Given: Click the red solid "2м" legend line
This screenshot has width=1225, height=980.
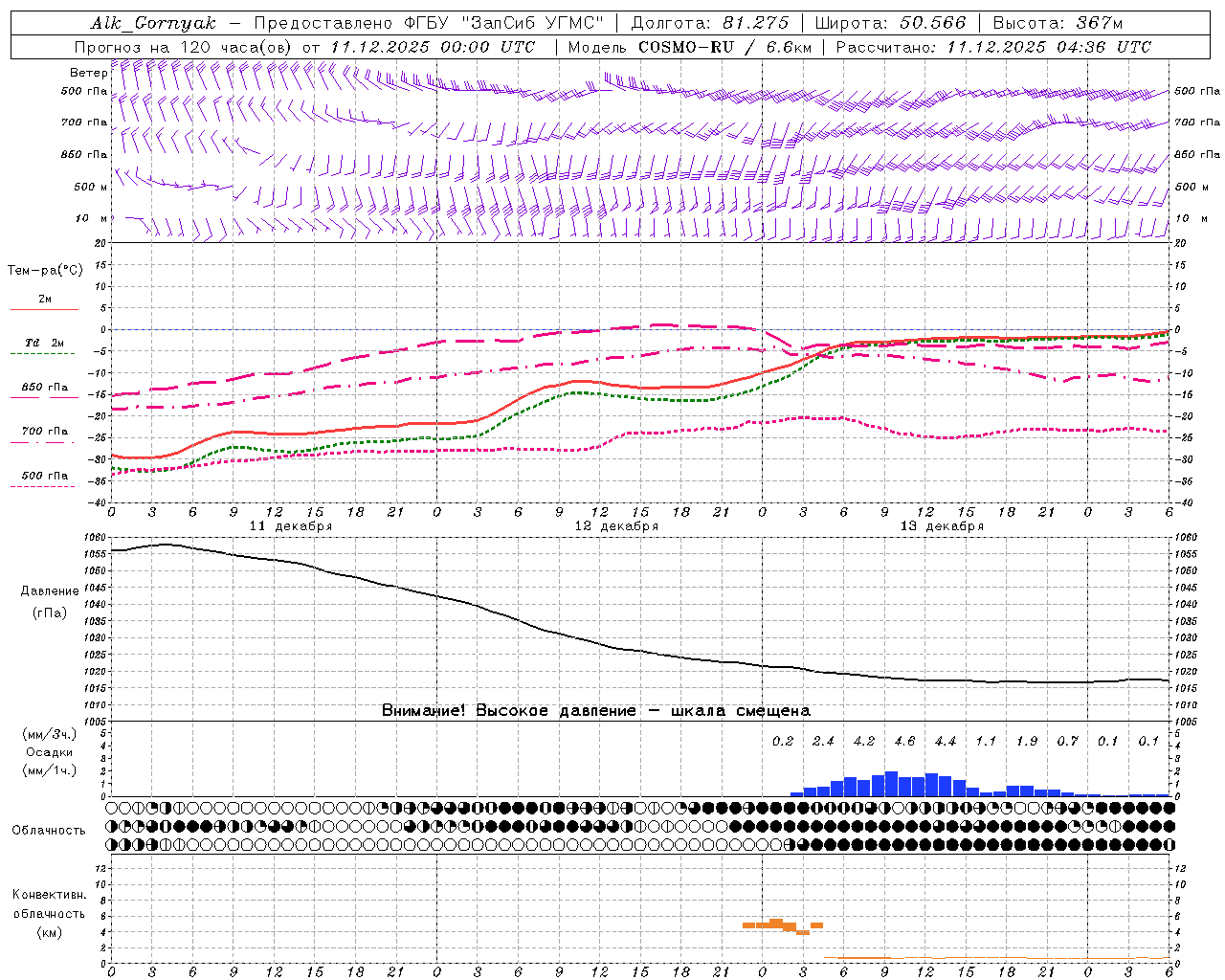Looking at the screenshot, I should pos(44,310).
